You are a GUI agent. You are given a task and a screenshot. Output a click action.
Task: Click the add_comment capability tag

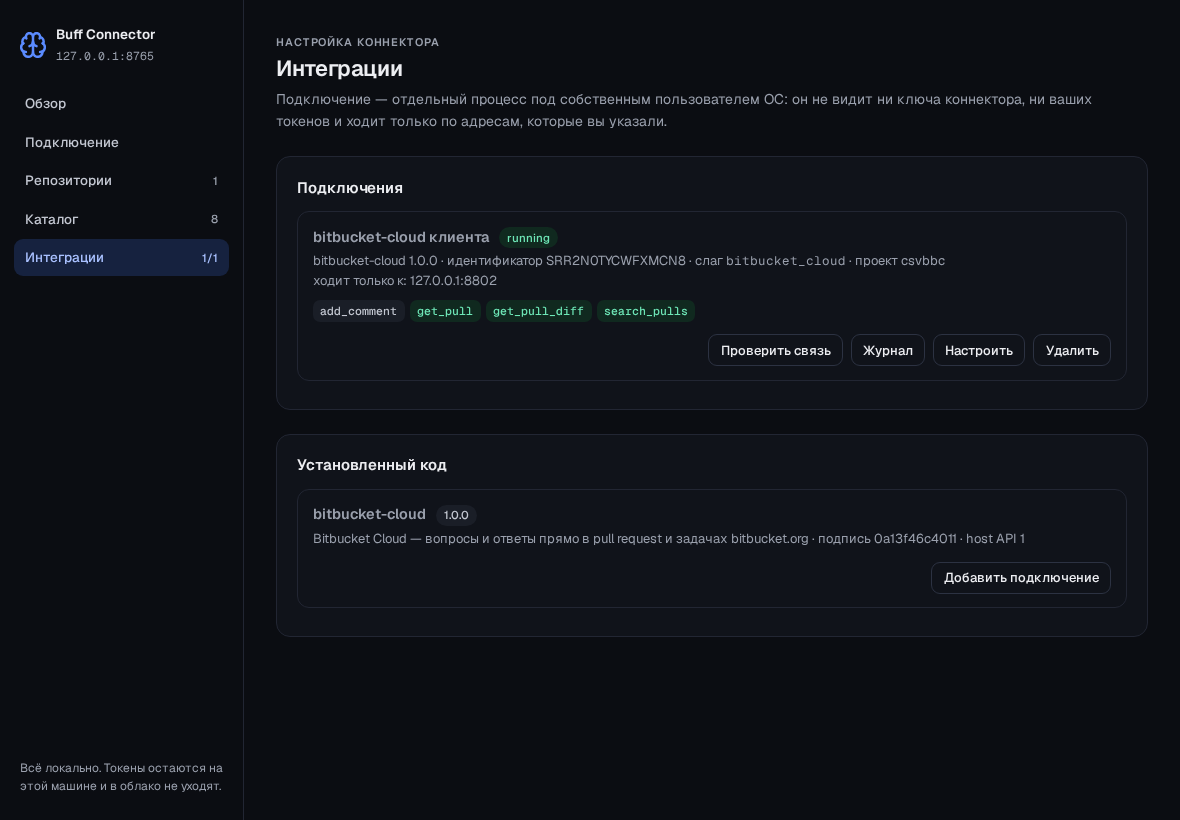click(x=358, y=311)
